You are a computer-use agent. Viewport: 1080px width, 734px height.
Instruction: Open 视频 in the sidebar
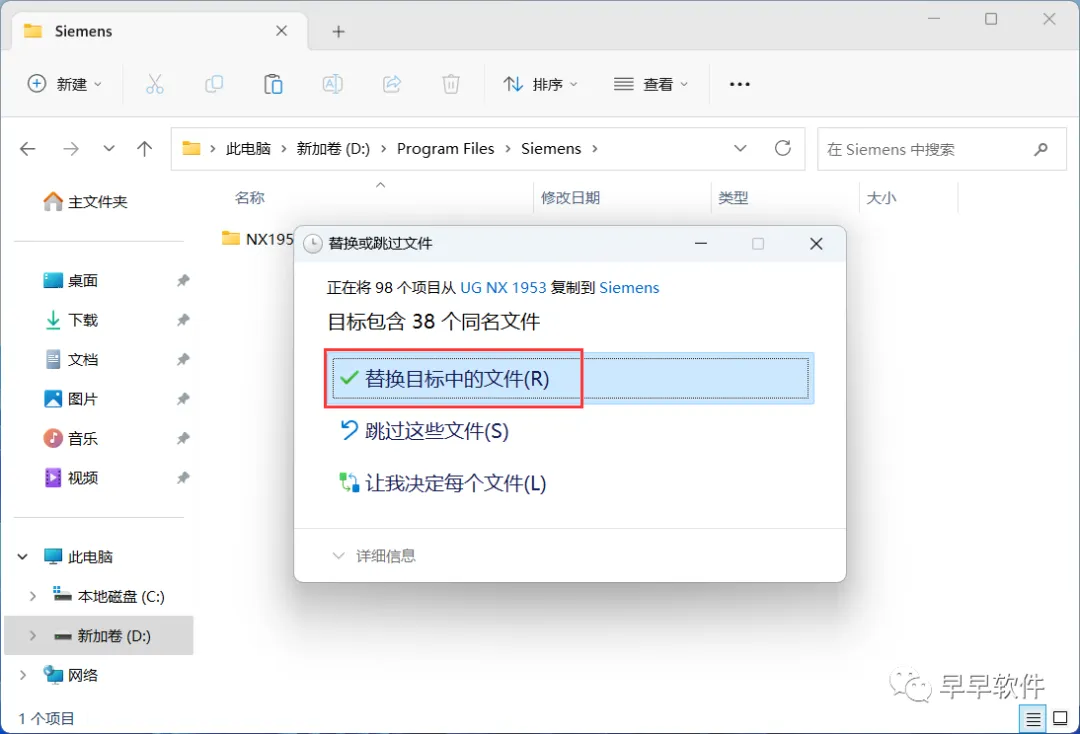[x=71, y=477]
